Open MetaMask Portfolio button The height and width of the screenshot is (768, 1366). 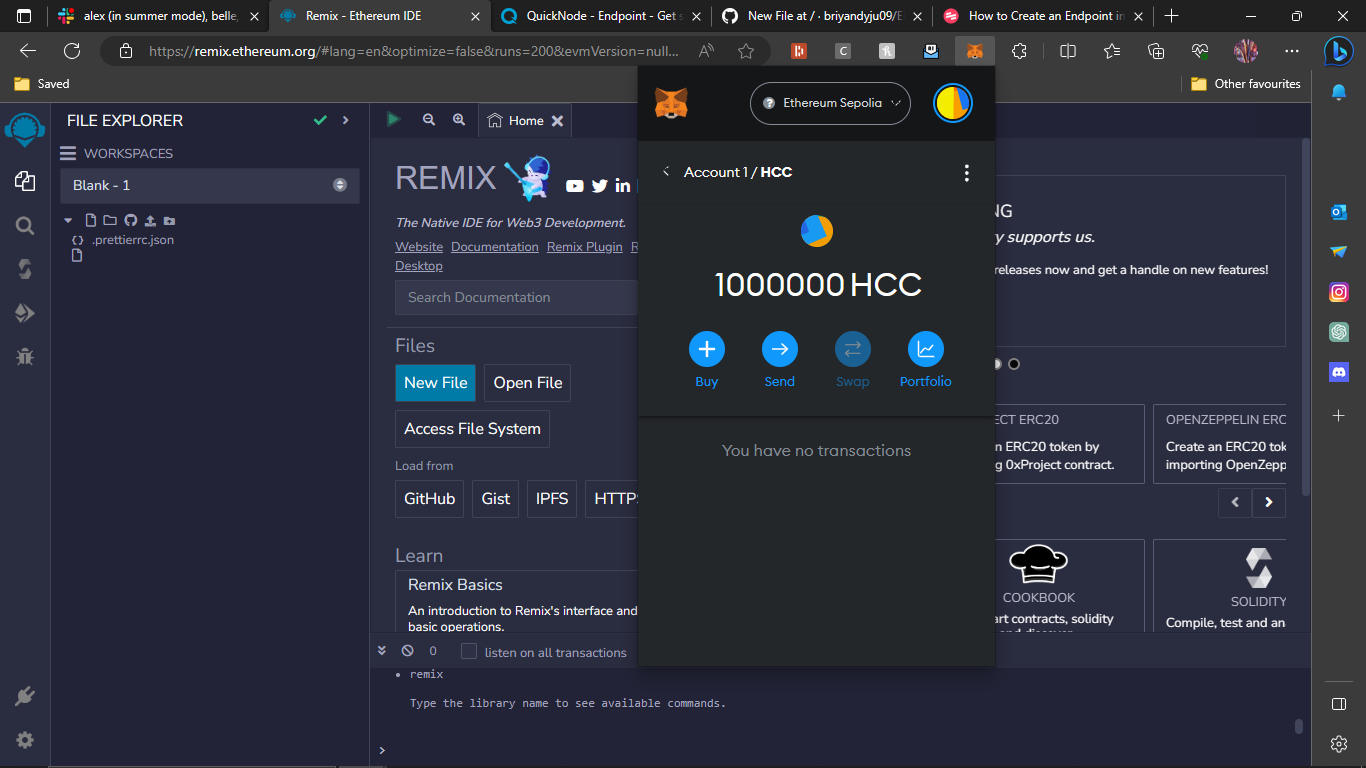(x=926, y=360)
